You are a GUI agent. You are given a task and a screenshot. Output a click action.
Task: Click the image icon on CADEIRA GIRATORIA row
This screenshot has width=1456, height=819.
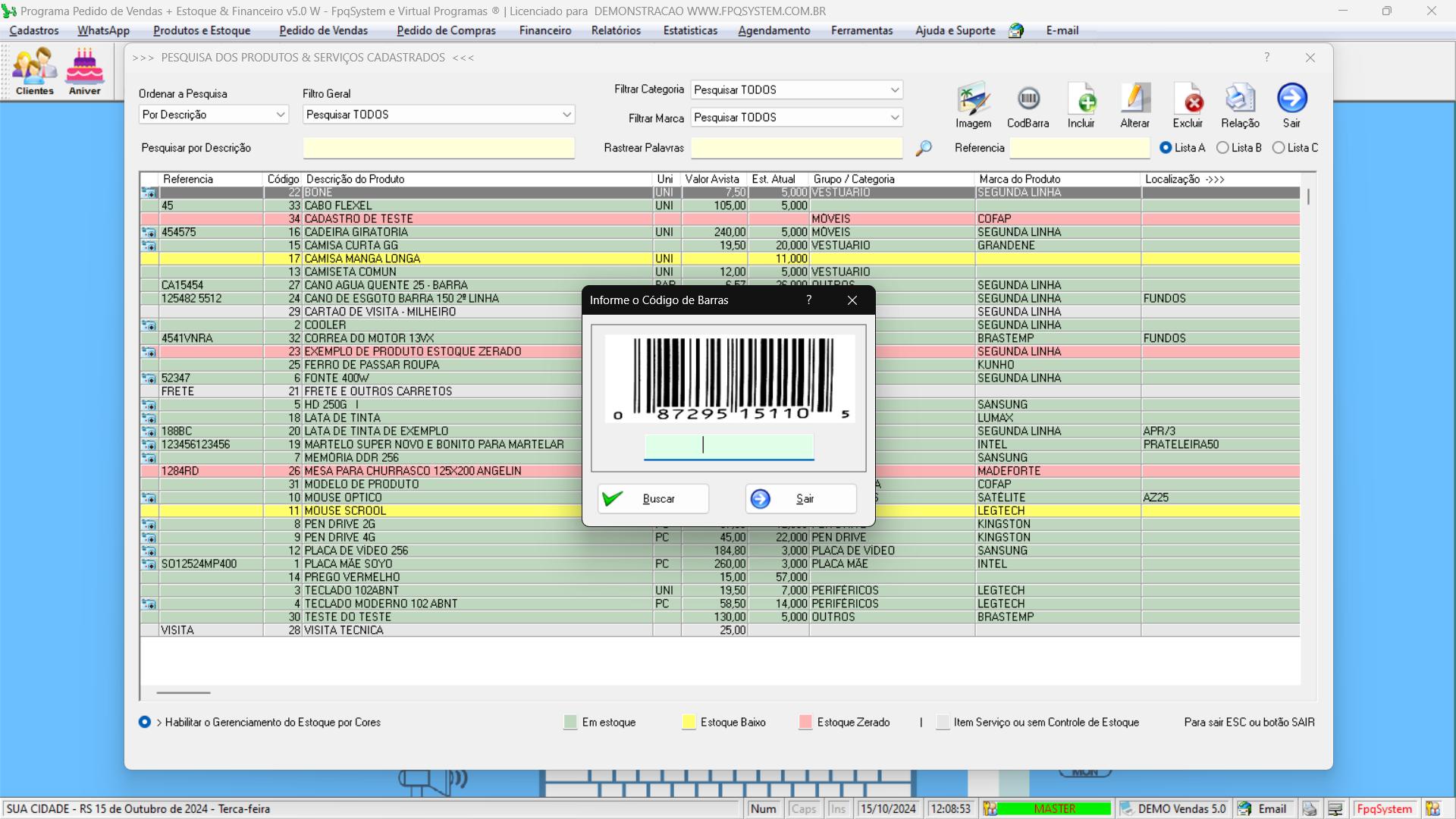point(149,233)
